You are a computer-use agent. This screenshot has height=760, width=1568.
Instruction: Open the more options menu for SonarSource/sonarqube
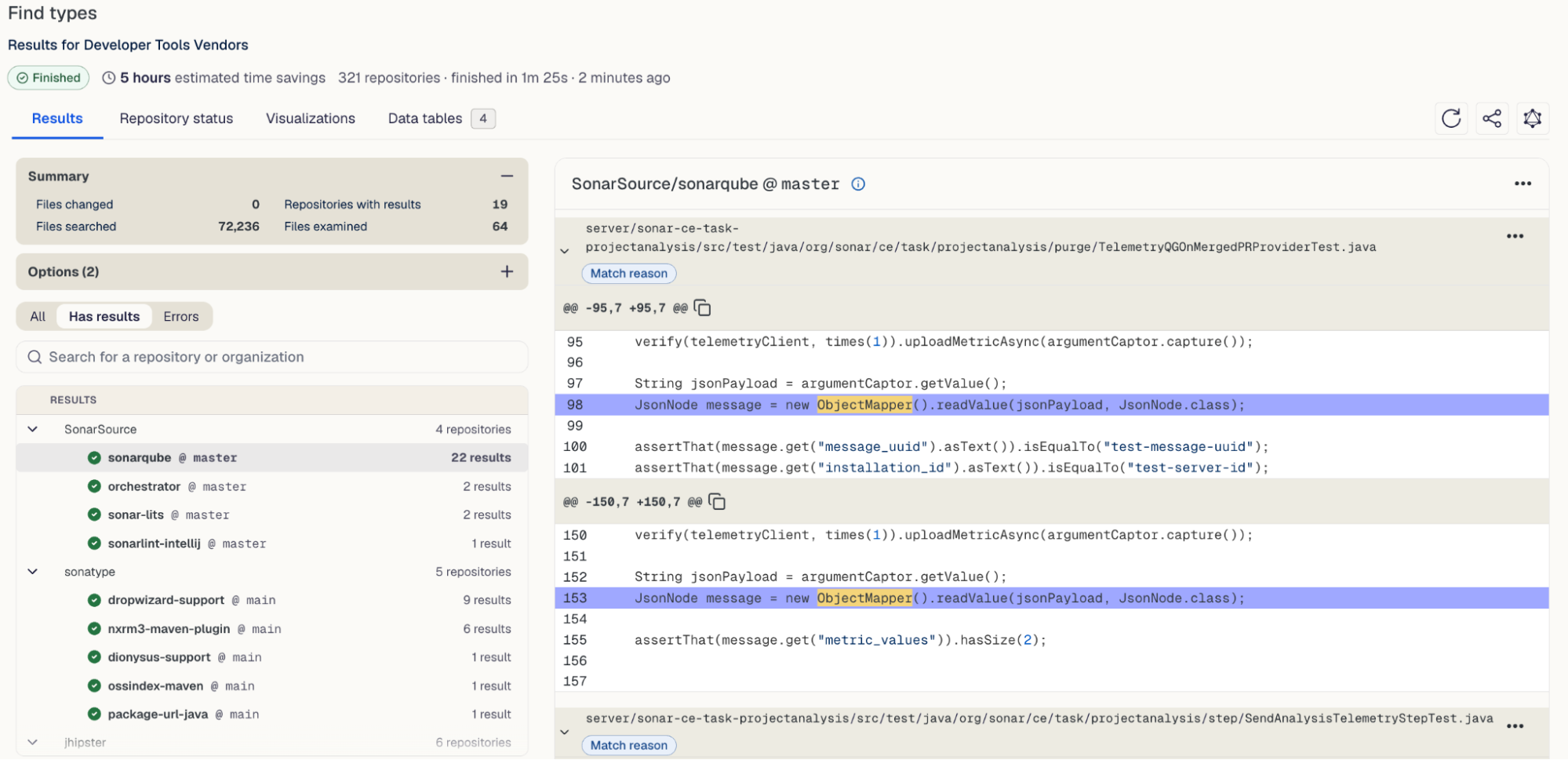(x=1523, y=184)
